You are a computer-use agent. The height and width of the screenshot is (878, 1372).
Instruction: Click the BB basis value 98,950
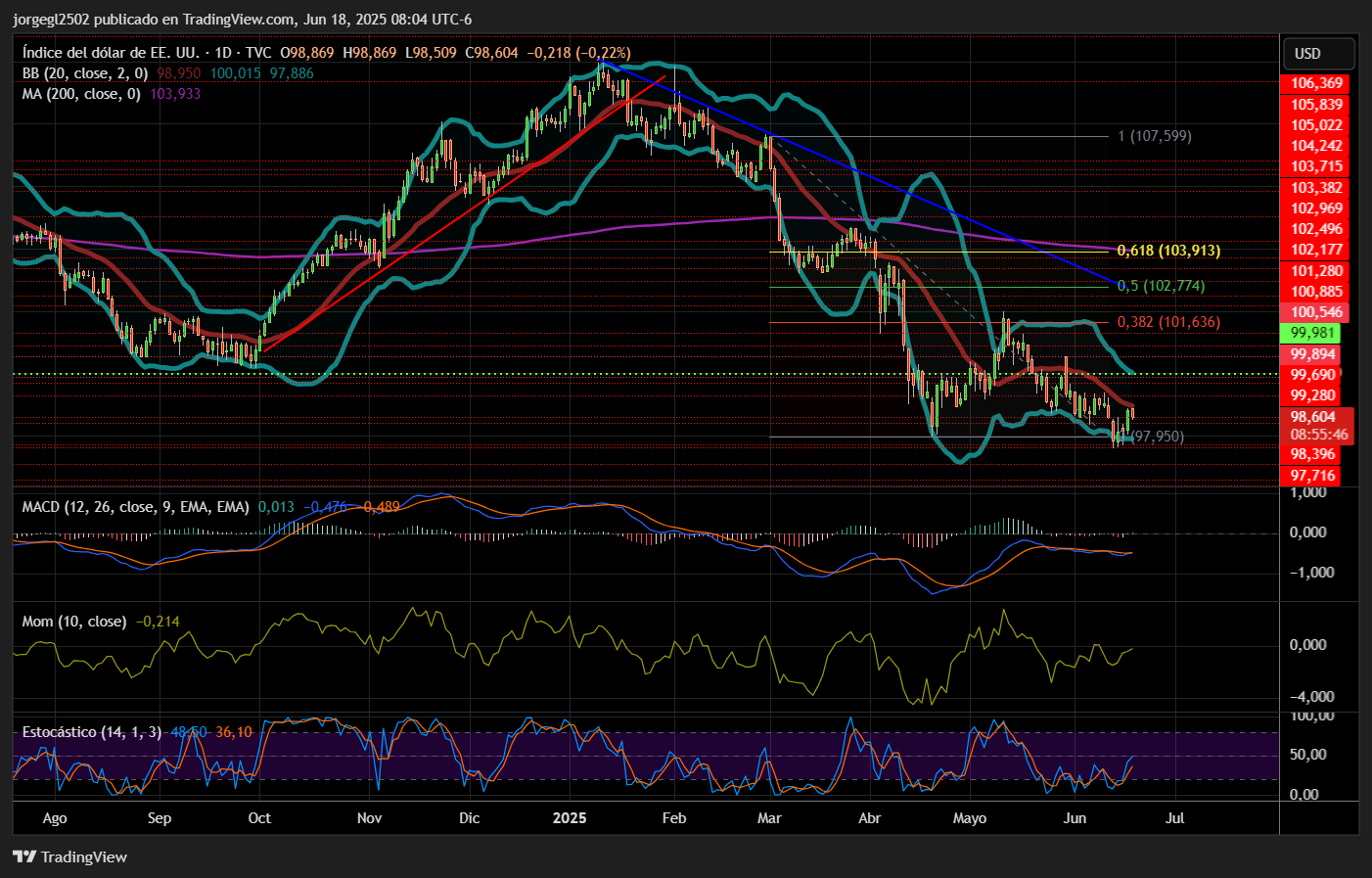click(x=179, y=73)
